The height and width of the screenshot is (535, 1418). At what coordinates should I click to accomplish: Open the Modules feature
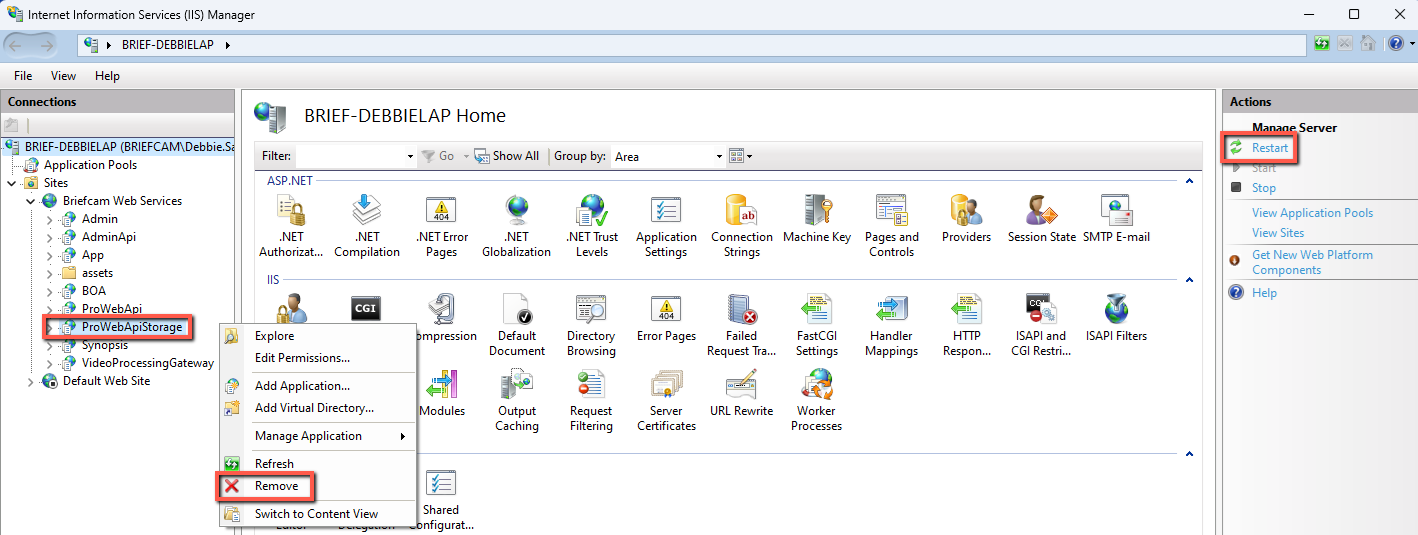tap(441, 394)
